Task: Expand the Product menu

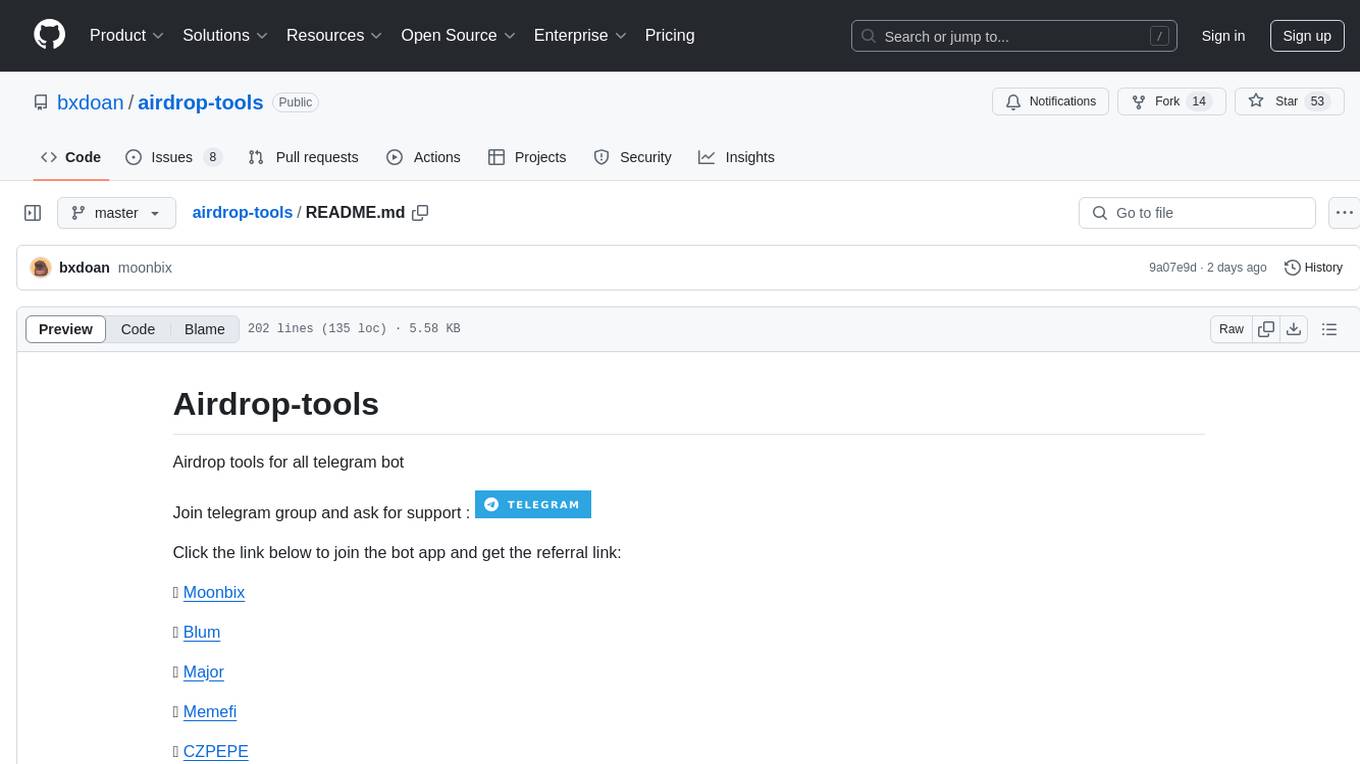Action: click(x=127, y=35)
